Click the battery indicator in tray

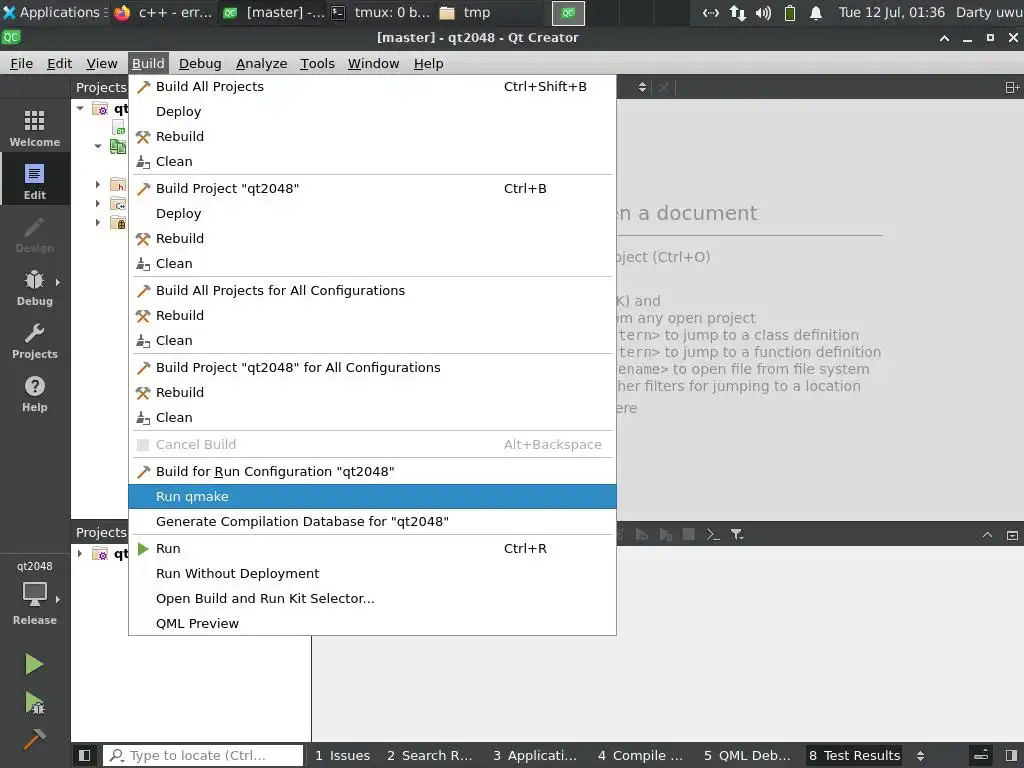790,12
